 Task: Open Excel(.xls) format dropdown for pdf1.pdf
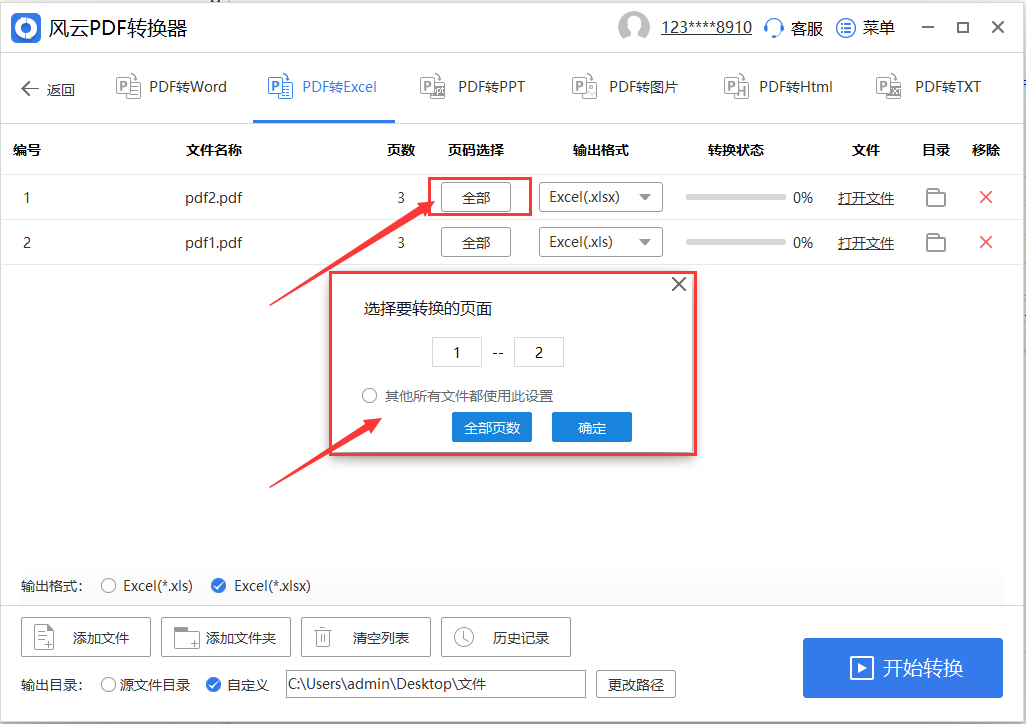601,242
